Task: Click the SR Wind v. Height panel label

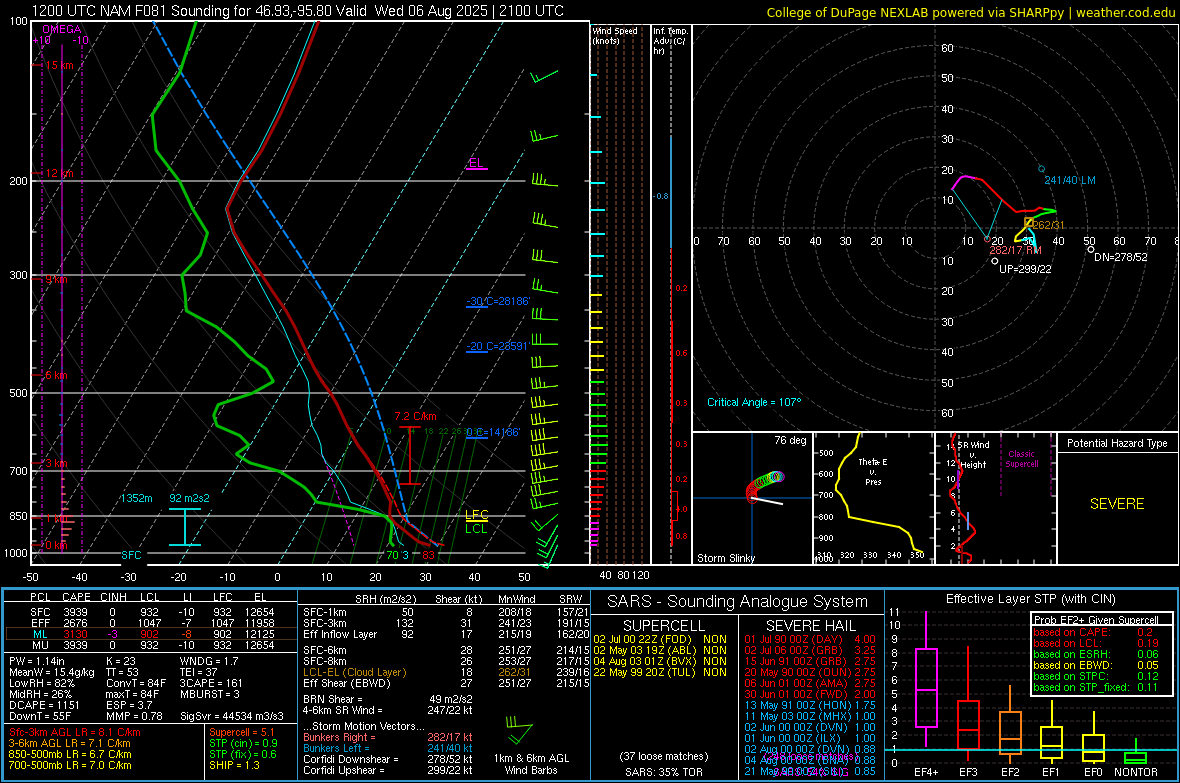Action: (x=973, y=455)
